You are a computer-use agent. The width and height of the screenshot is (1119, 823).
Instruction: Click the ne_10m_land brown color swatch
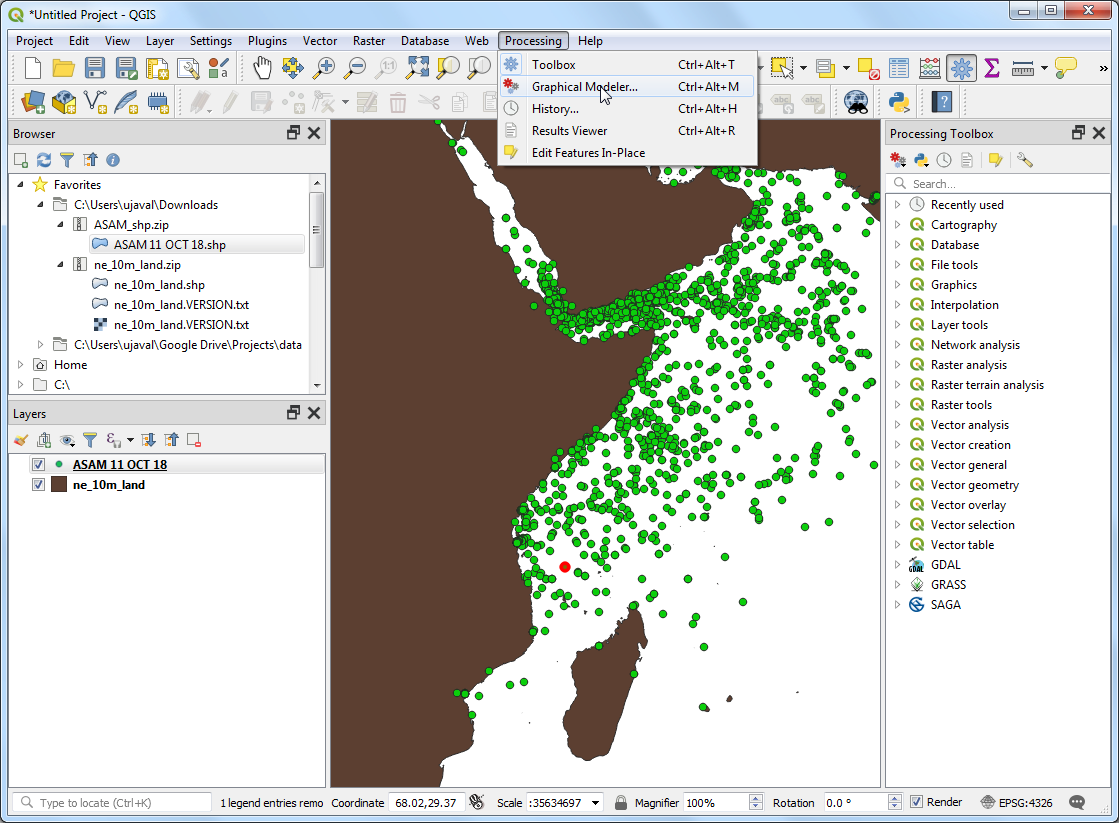tap(59, 485)
